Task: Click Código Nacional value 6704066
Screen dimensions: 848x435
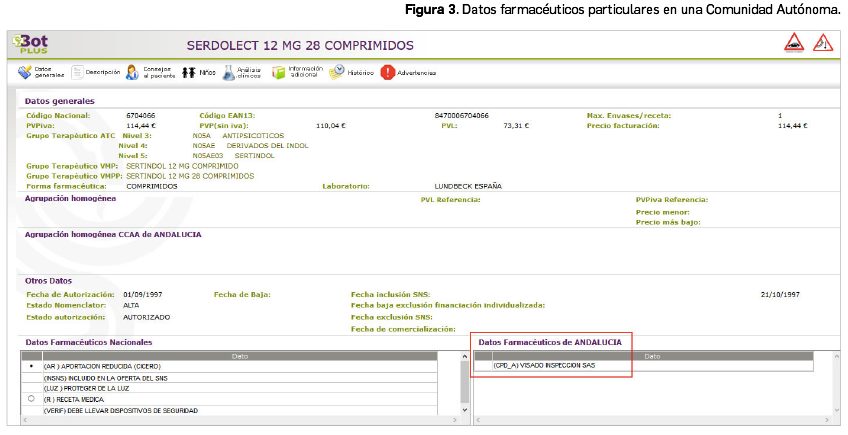Action: click(x=141, y=116)
